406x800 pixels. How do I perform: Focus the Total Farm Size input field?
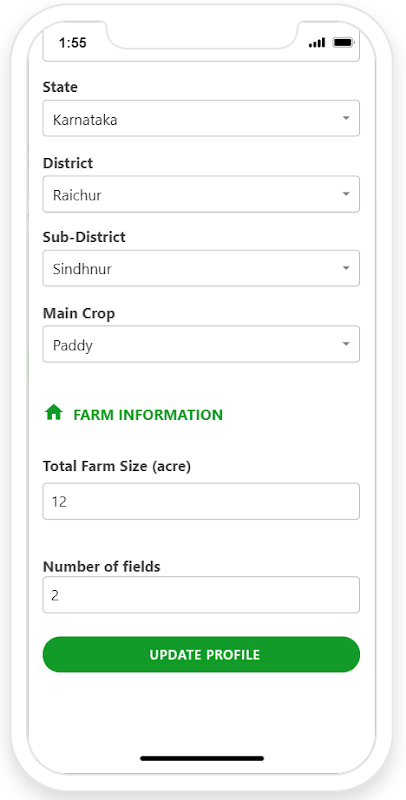click(x=201, y=502)
